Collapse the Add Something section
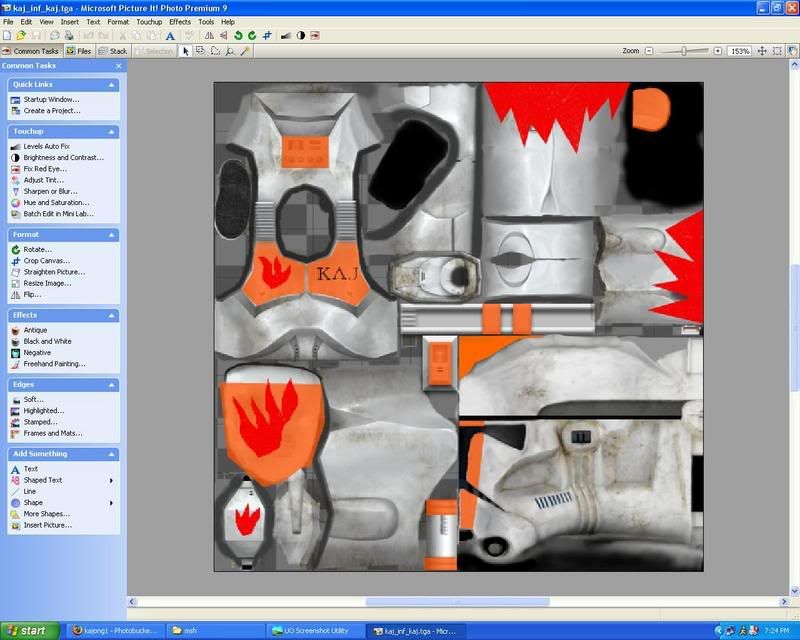This screenshot has width=800, height=640. (x=111, y=454)
